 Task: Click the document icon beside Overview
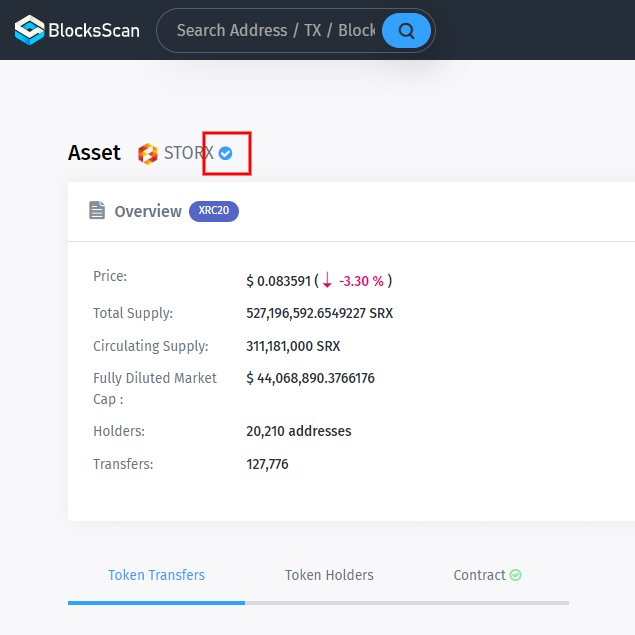[x=97, y=211]
